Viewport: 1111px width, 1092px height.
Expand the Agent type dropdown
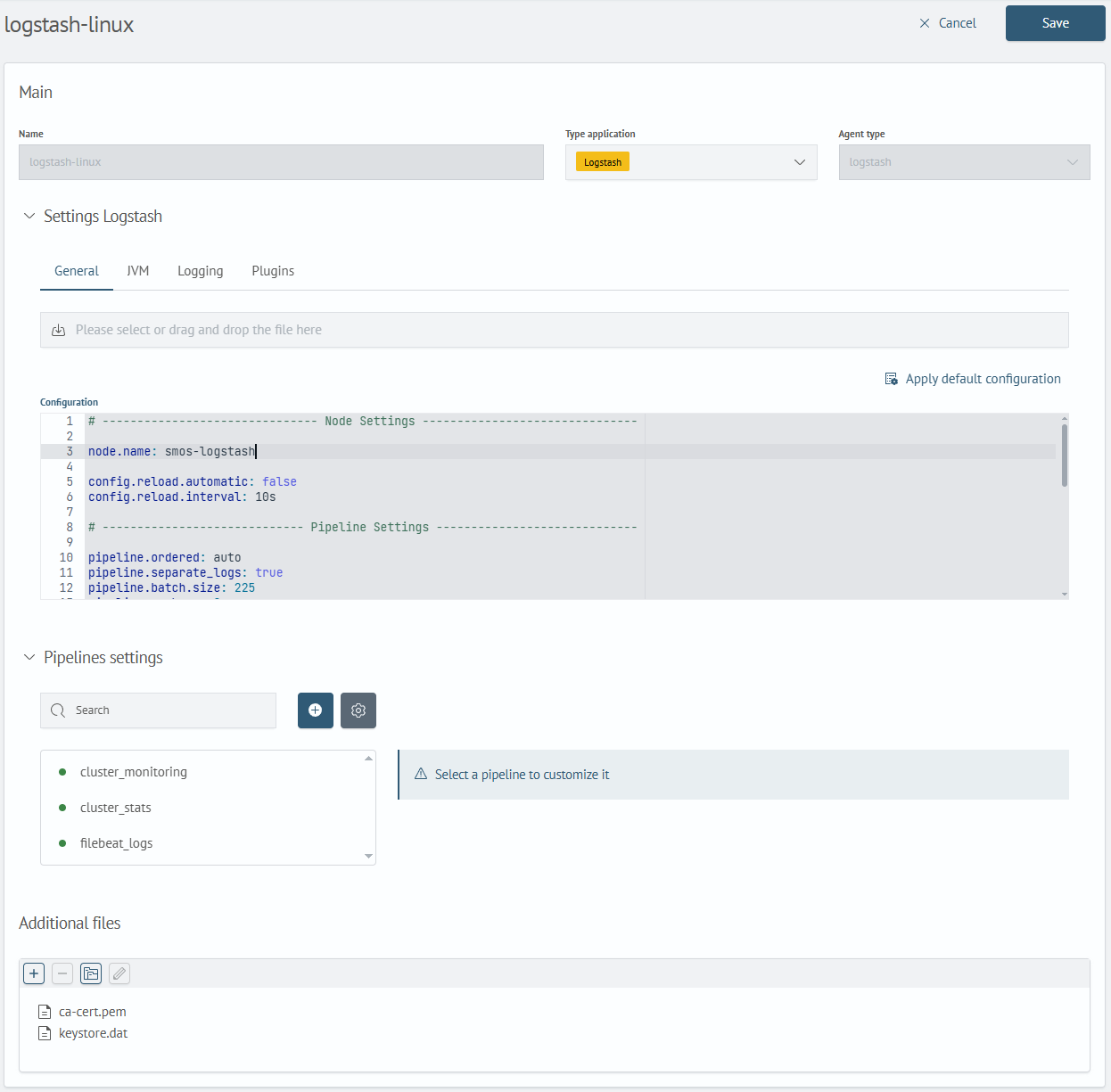click(1072, 161)
